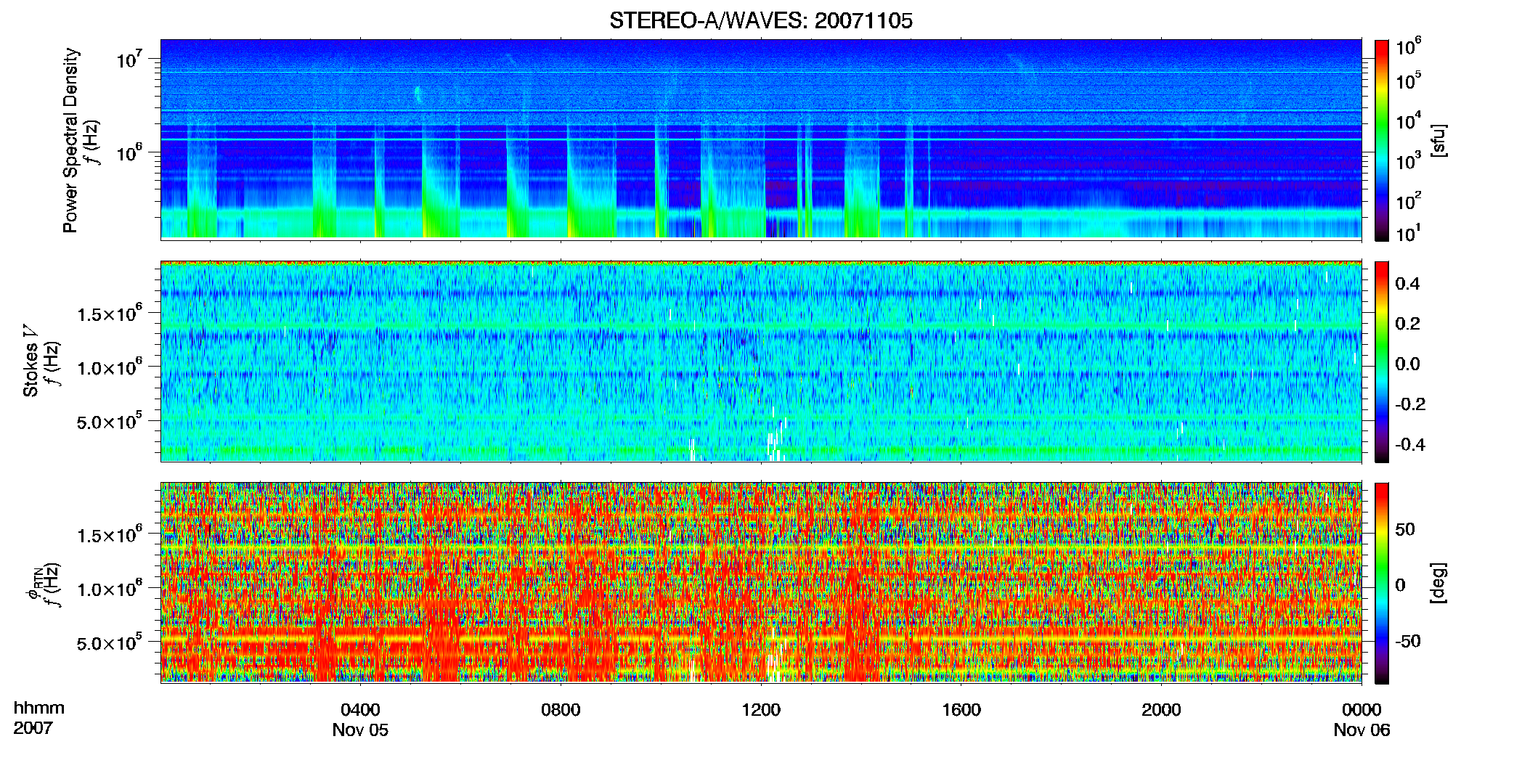Click the 0000 time axis label
The width and height of the screenshot is (1522, 784).
pyautogui.click(x=1362, y=709)
